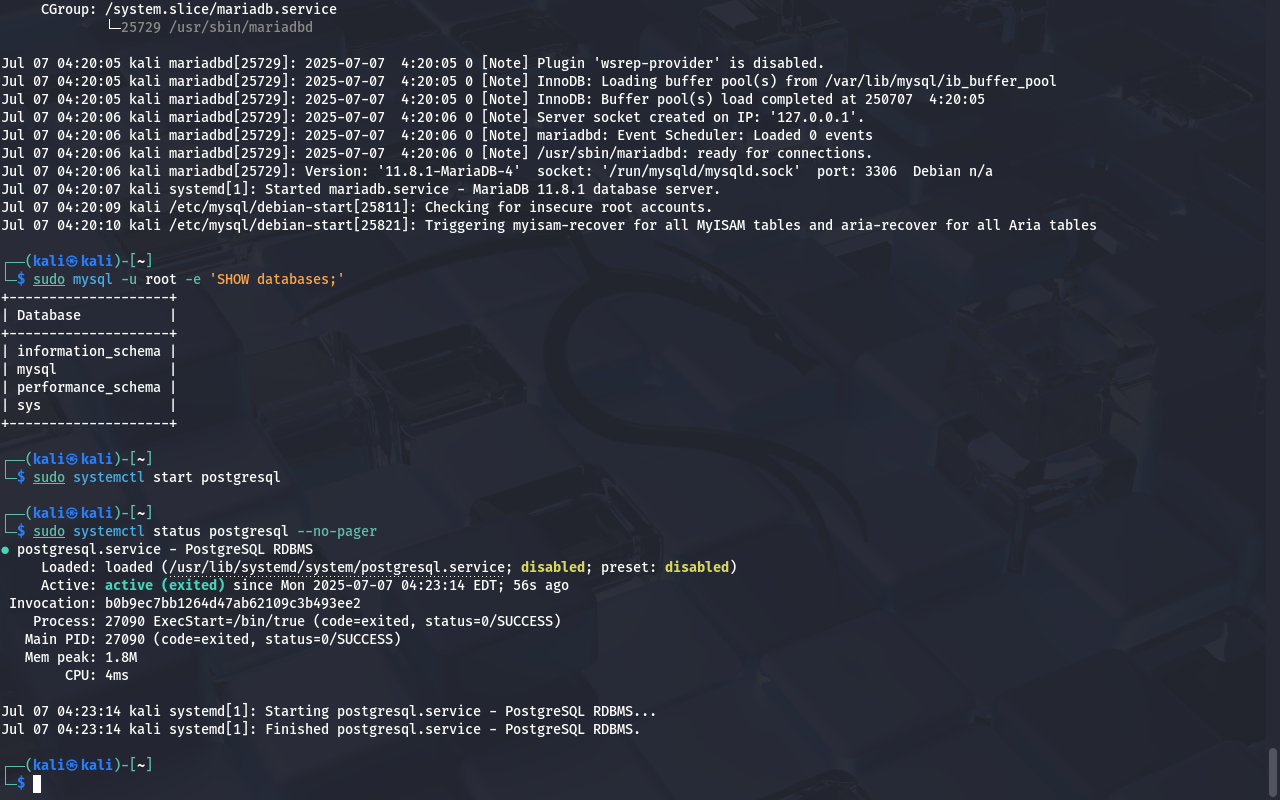The height and width of the screenshot is (800, 1280).
Task: Click the green status dot before postgresql.service
Action: point(5,549)
